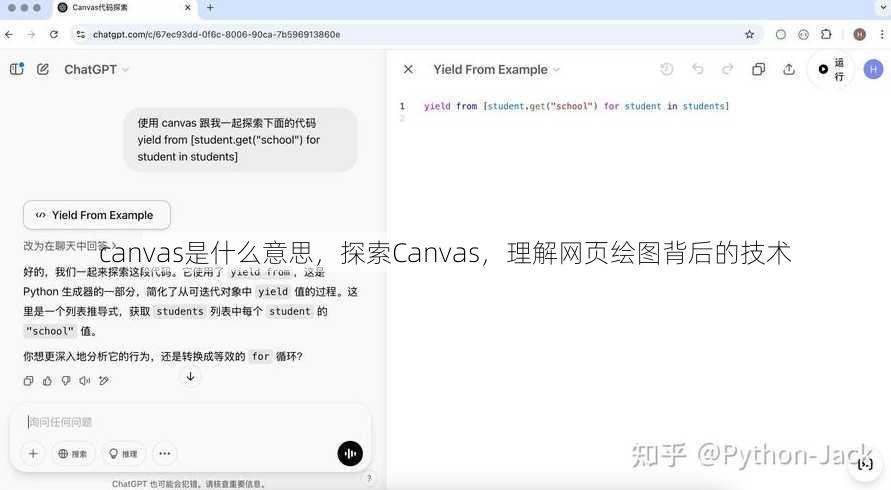Click code line 1 in the canvas editor
891x490 pixels.
pyautogui.click(x=576, y=106)
